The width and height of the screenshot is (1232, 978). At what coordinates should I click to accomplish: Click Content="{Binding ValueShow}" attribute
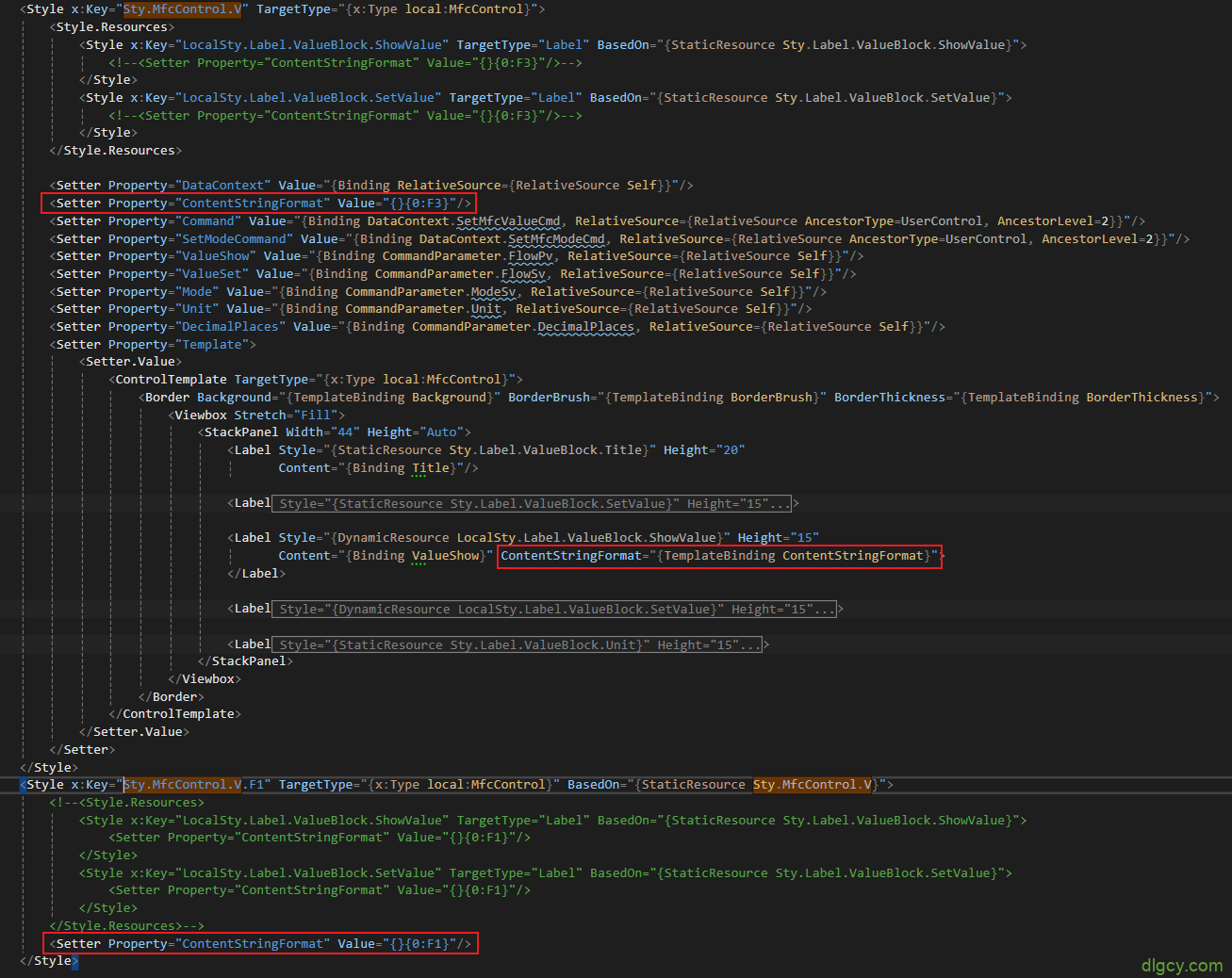[x=386, y=556]
